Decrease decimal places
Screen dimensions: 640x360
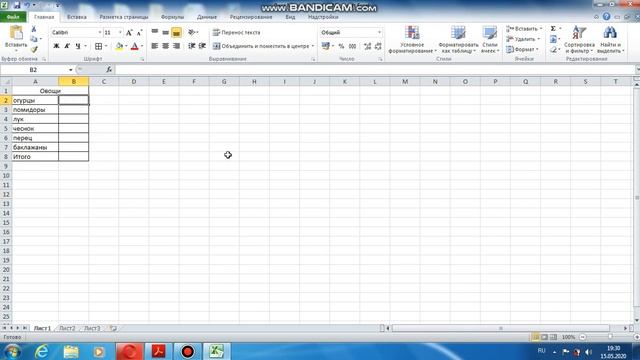tap(378, 47)
